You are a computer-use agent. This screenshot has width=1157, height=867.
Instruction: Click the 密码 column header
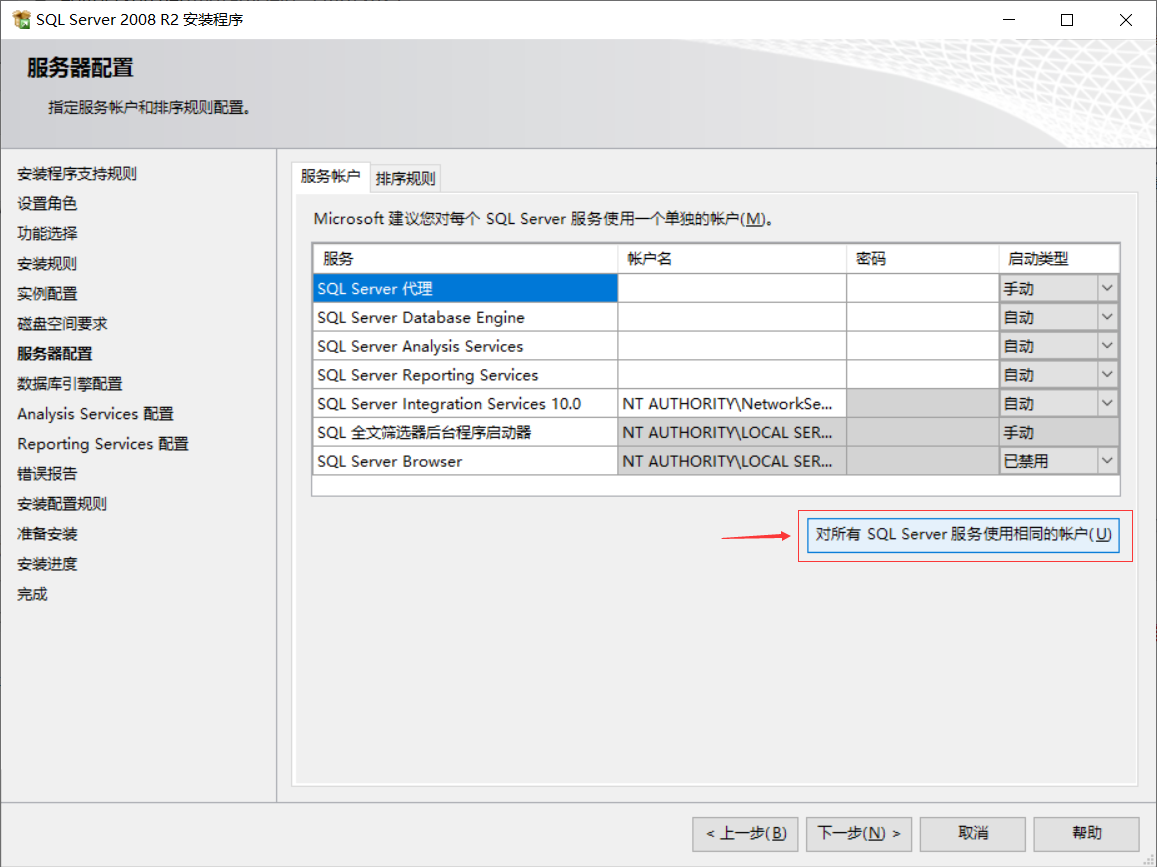click(922, 259)
